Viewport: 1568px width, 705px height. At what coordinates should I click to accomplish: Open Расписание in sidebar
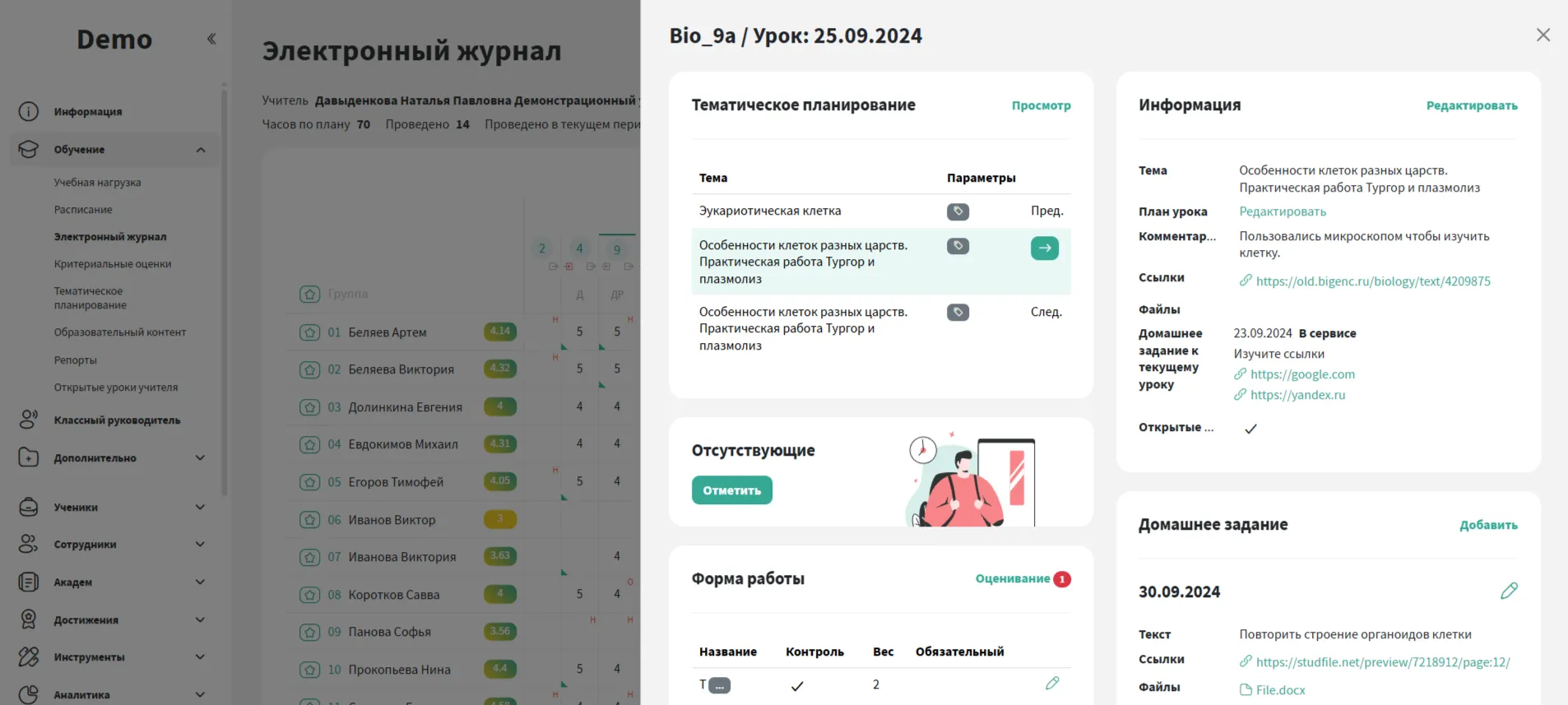coord(83,210)
